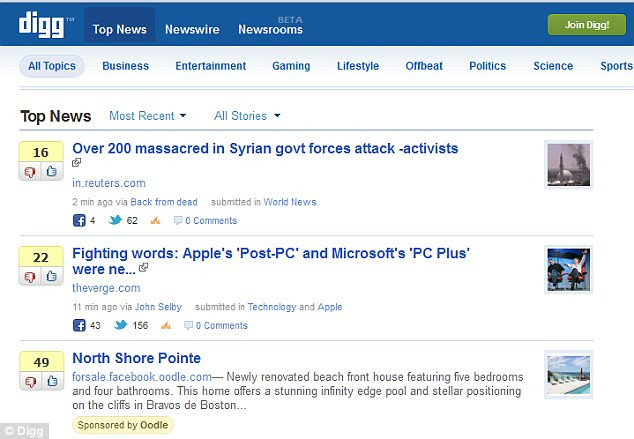The height and width of the screenshot is (439, 634).
Task: Open the 'Over 200 massacred in Syrian' headline
Action: [x=265, y=149]
